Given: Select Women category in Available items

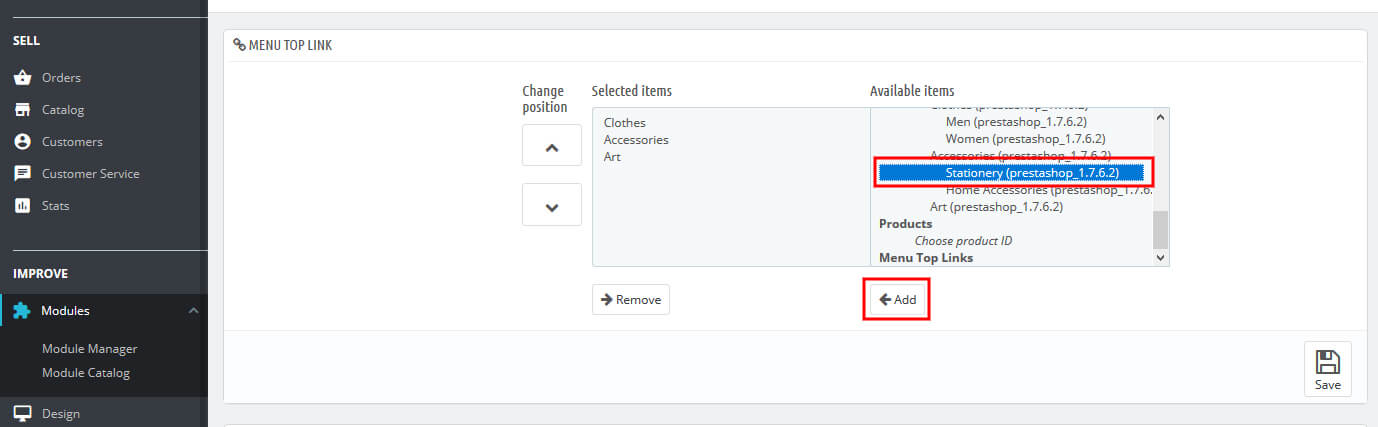Looking at the screenshot, I should (x=1025, y=139).
